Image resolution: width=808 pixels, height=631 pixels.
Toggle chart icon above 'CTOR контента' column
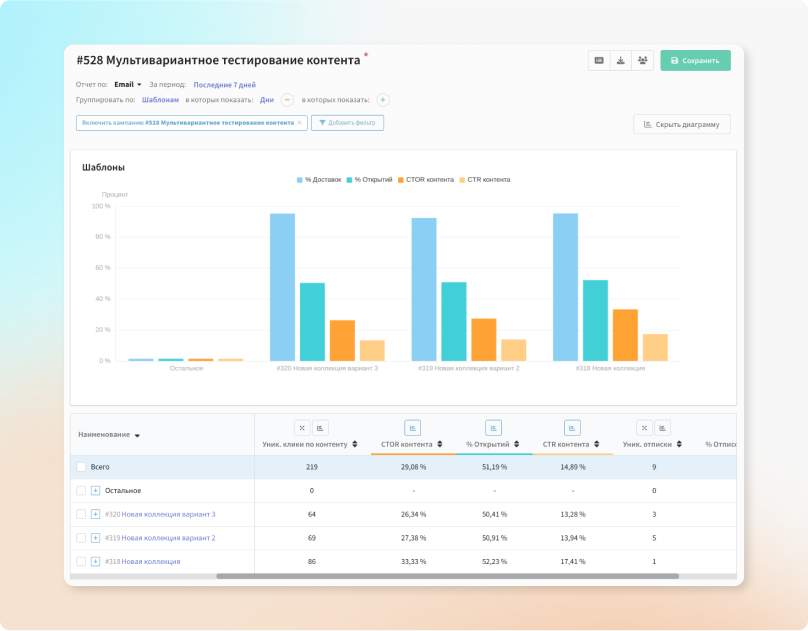click(x=413, y=427)
